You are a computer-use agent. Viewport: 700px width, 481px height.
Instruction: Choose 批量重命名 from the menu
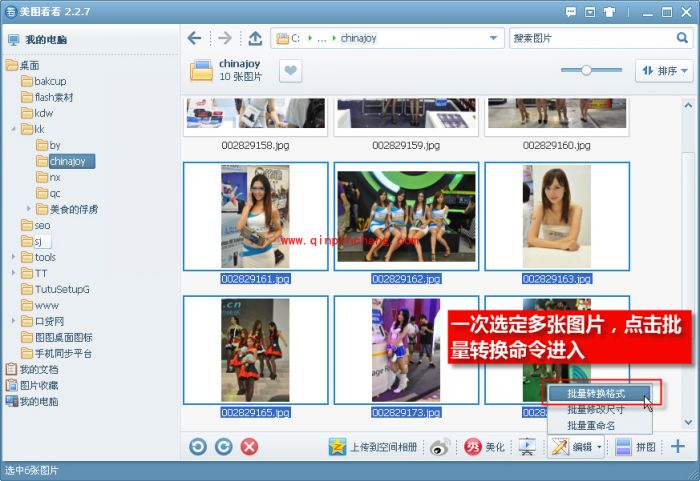(591, 425)
